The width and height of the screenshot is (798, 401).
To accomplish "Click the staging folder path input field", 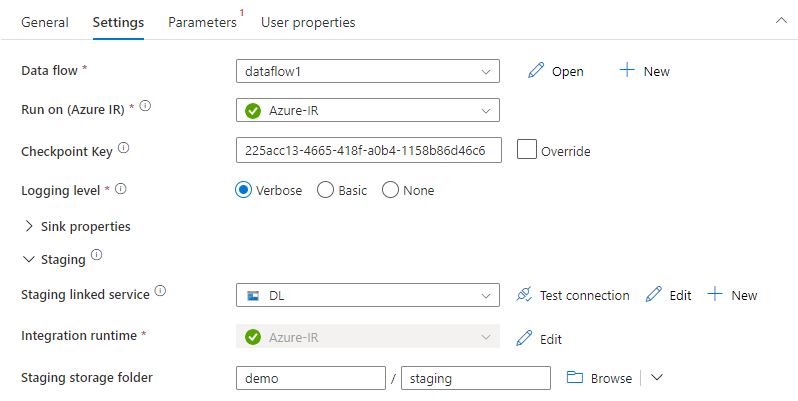I will pyautogui.click(x=476, y=378).
